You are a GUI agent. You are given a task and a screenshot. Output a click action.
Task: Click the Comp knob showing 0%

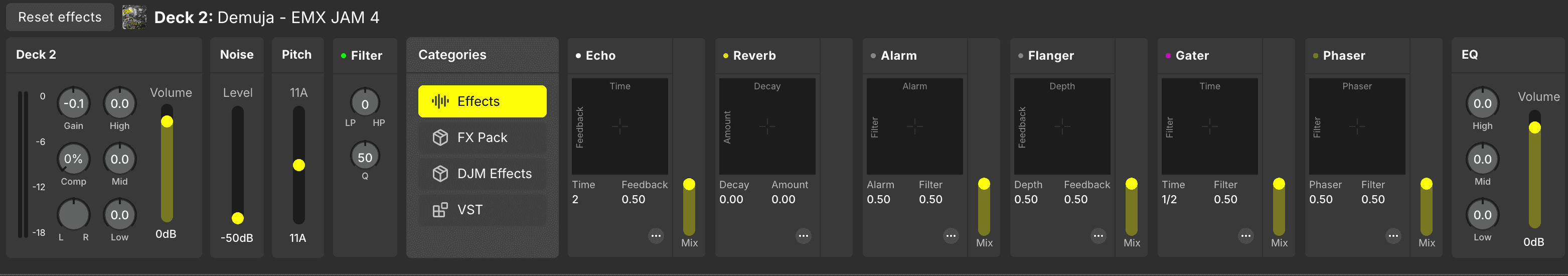tap(74, 159)
